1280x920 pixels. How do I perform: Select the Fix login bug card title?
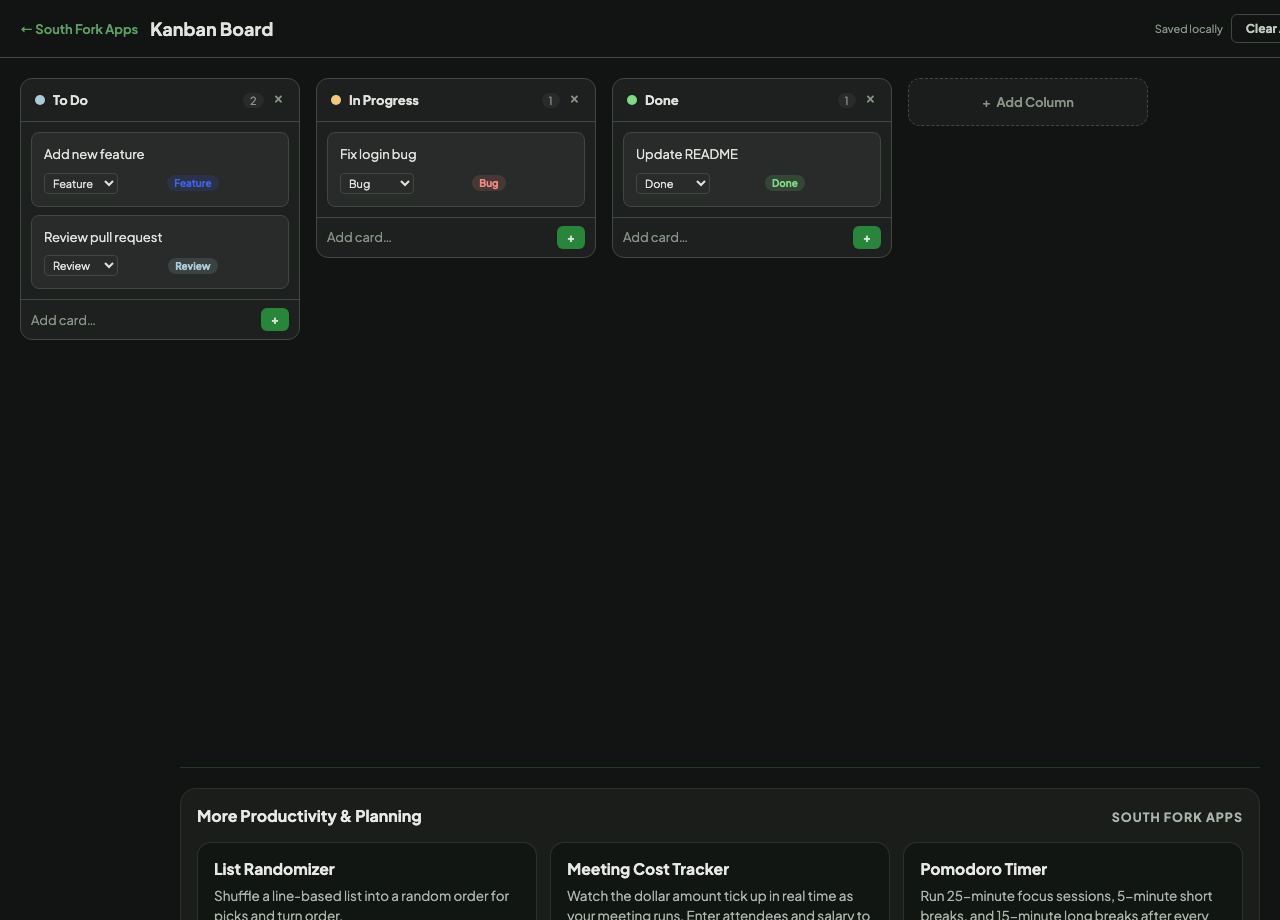click(x=378, y=154)
